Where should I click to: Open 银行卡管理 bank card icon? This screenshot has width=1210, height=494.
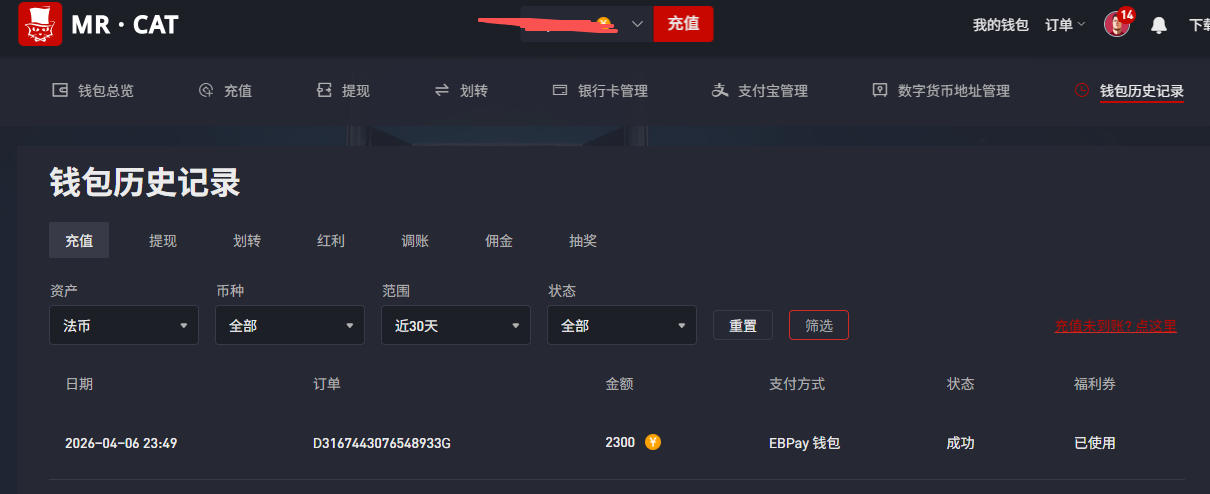coord(560,90)
